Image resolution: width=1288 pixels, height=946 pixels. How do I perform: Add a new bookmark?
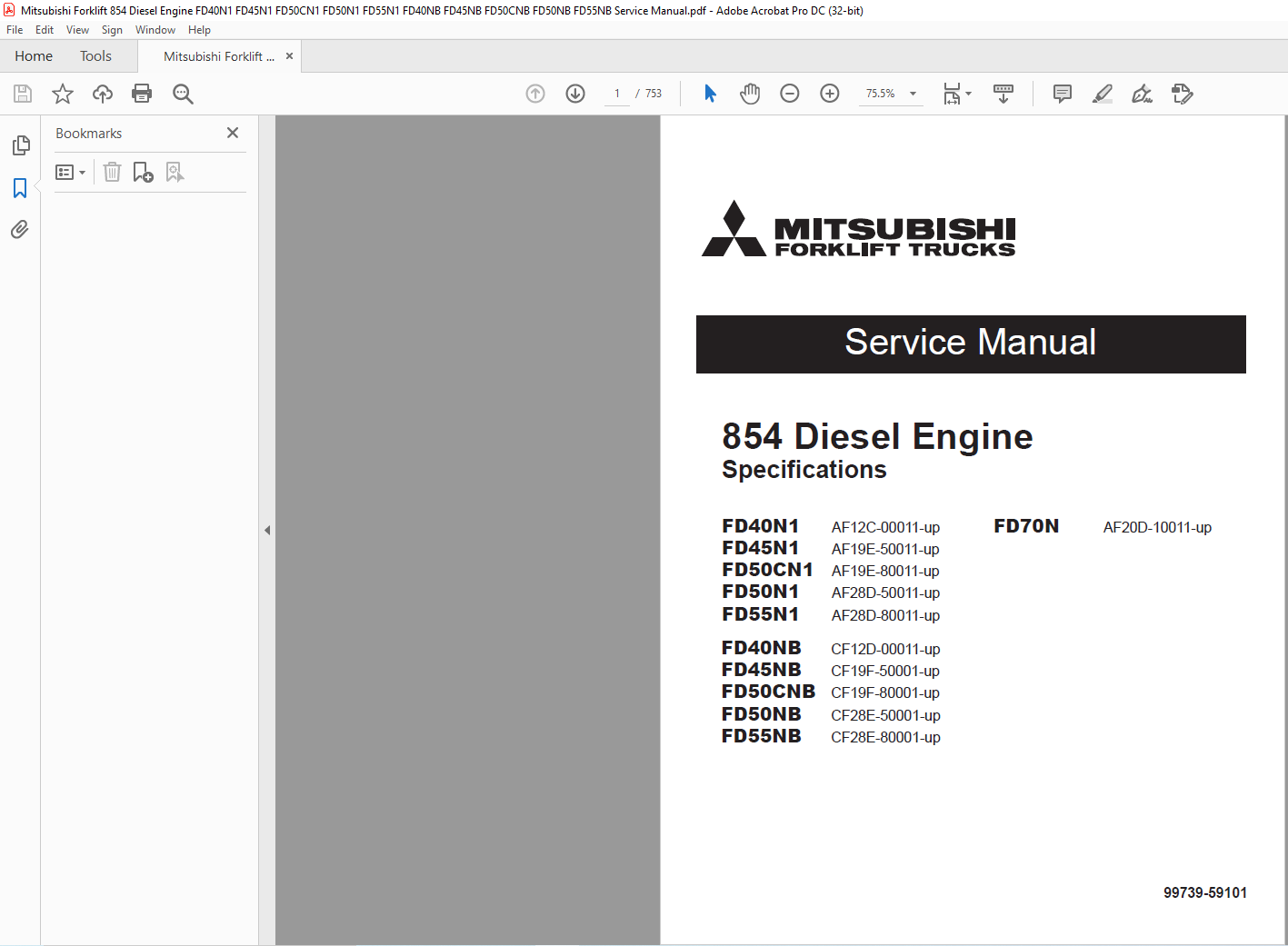point(143,172)
